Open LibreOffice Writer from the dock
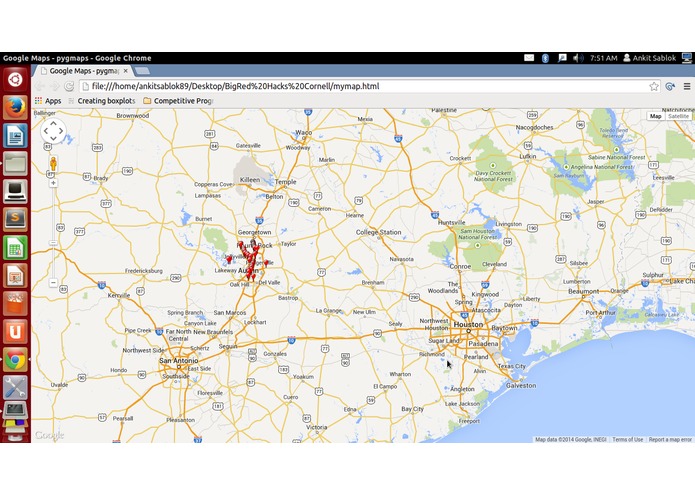 coord(15,135)
